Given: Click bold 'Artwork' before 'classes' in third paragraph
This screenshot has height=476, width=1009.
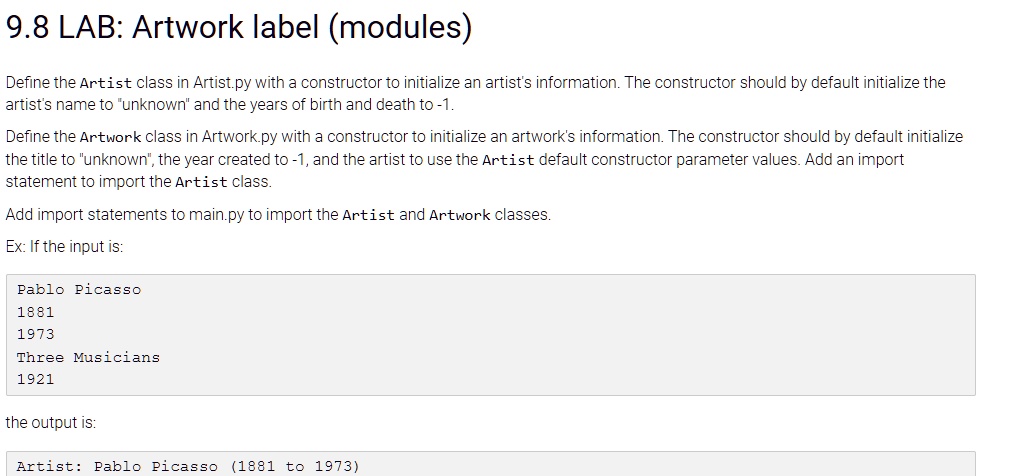Looking at the screenshot, I should click(459, 215).
